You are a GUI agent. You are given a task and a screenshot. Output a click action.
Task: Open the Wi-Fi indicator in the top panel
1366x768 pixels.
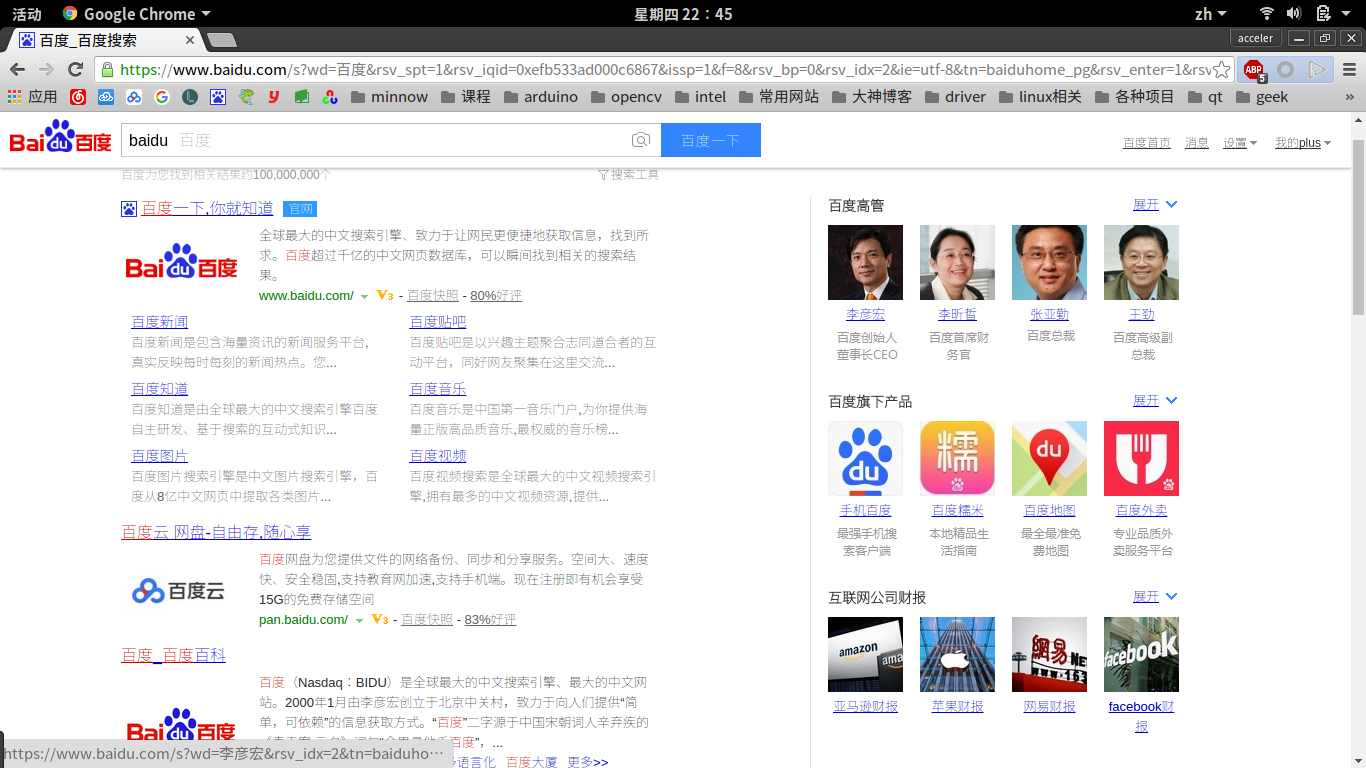click(x=1266, y=13)
